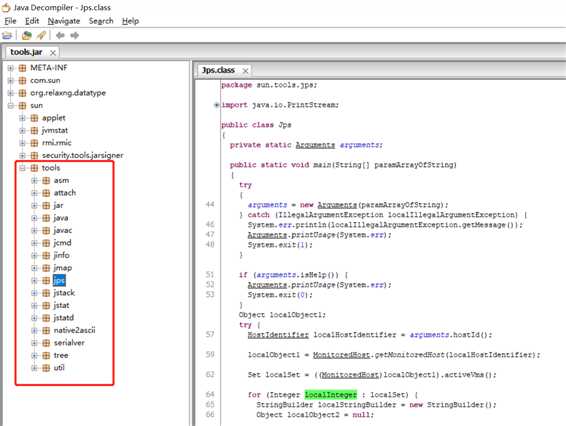The width and height of the screenshot is (566, 426).
Task: Click the javac package icon
Action: (x=46, y=230)
